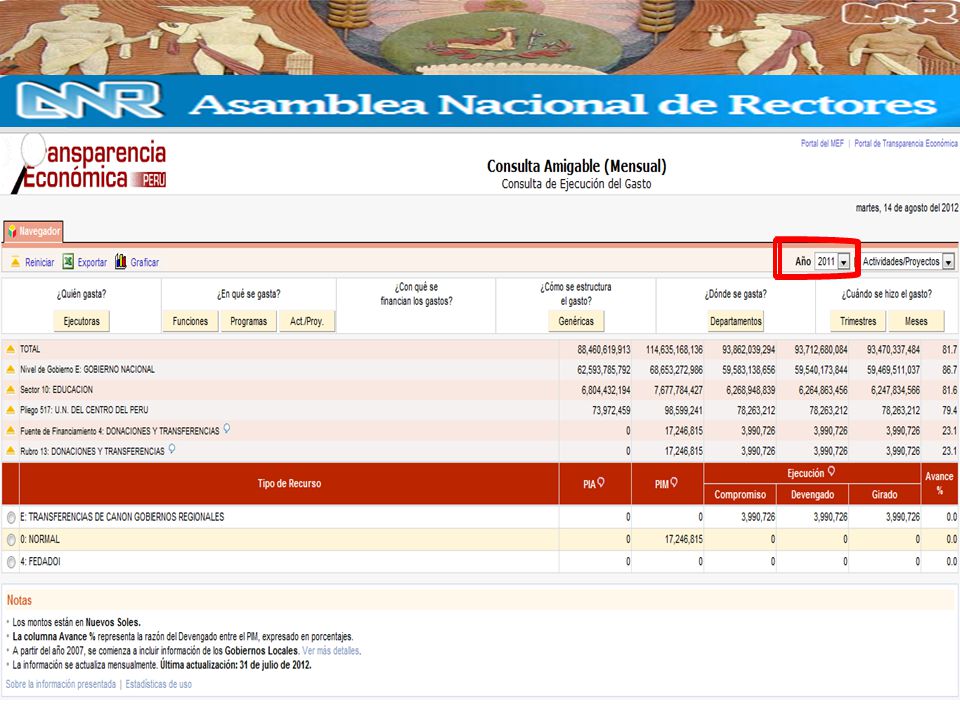Screen dimensions: 960x720
Task: Click the TOTAL value 88,460,619,913
Action: (604, 350)
